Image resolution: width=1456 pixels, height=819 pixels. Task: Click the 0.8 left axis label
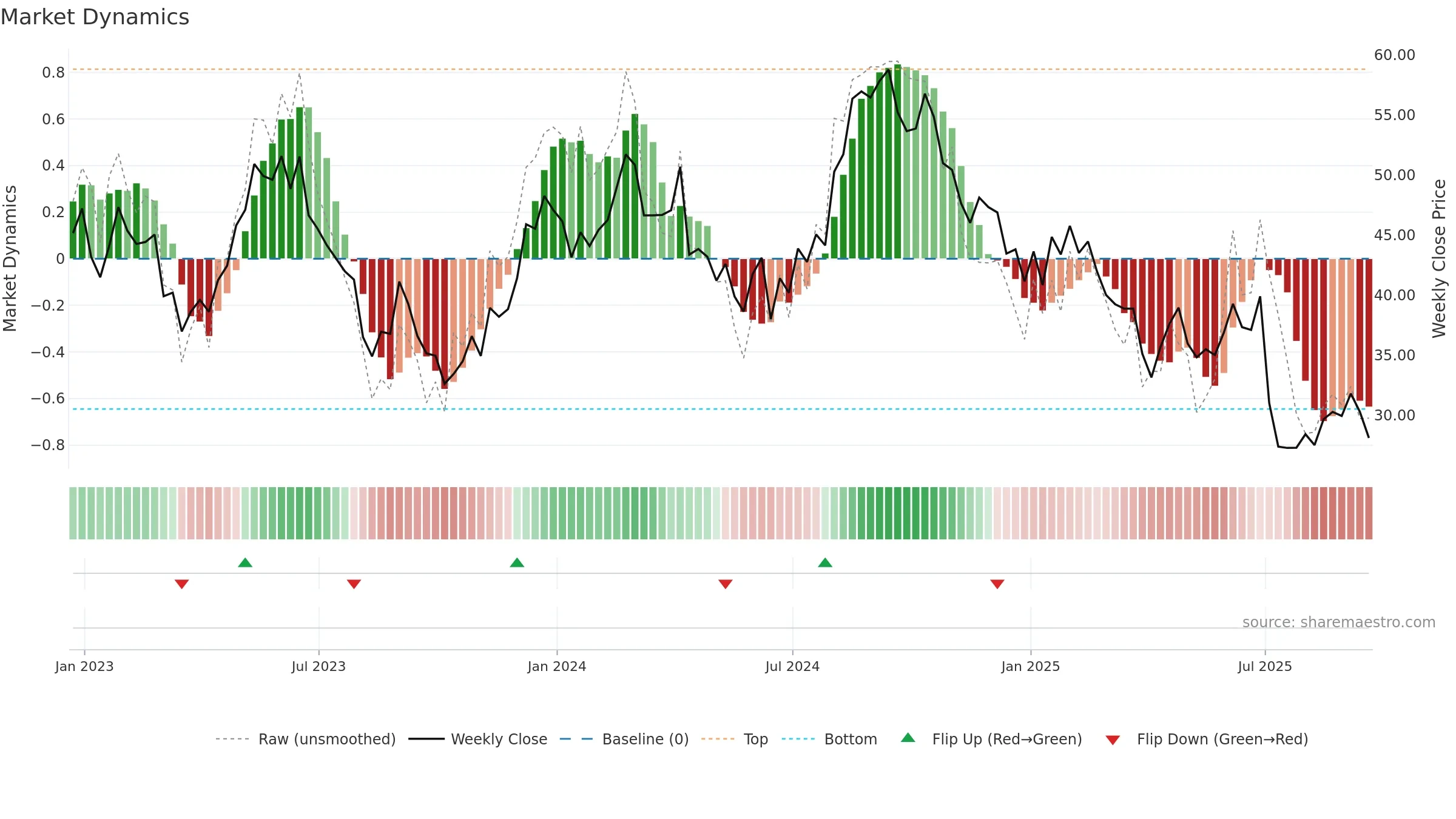(53, 73)
